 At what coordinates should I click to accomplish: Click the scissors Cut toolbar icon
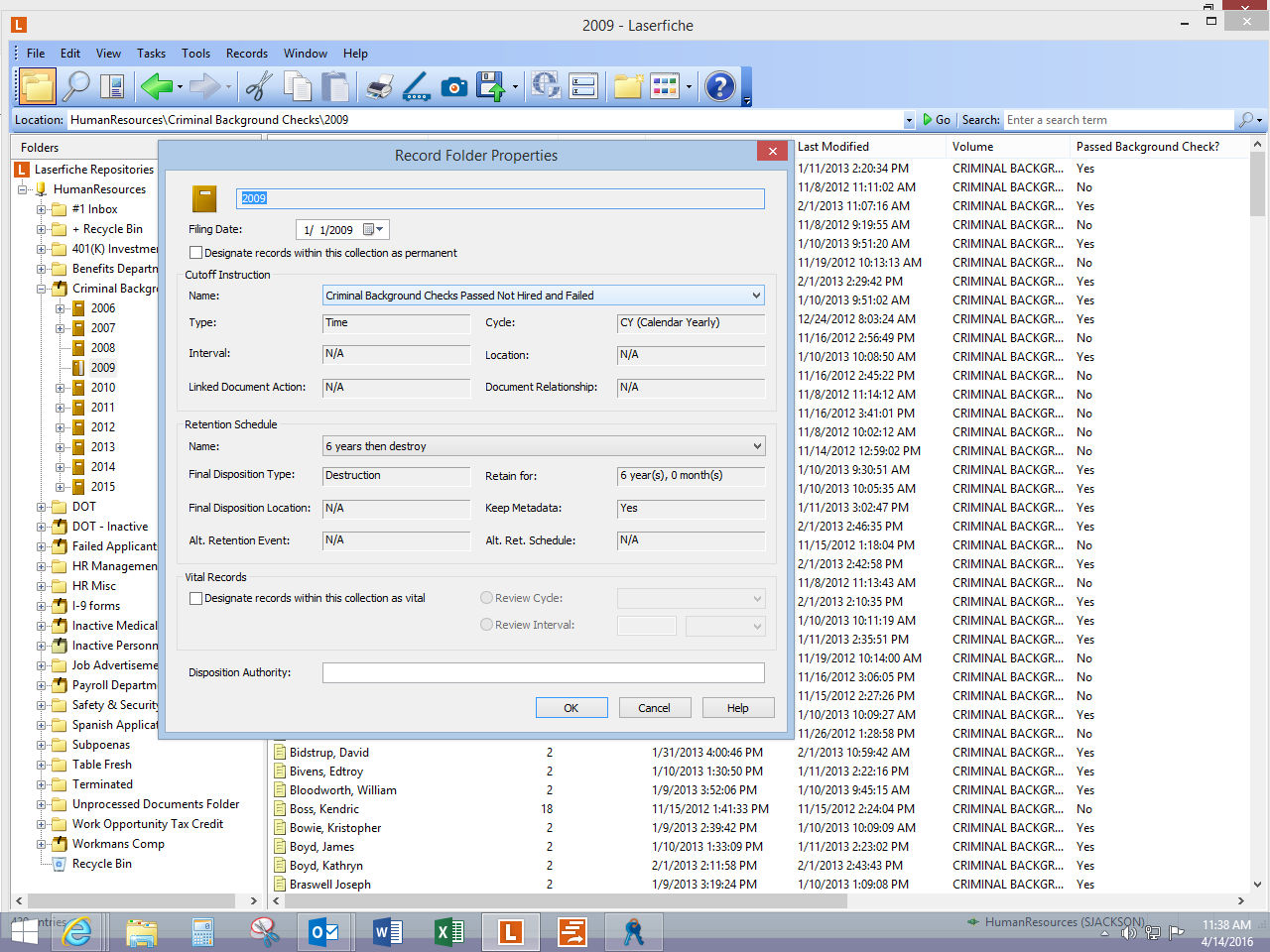(259, 87)
